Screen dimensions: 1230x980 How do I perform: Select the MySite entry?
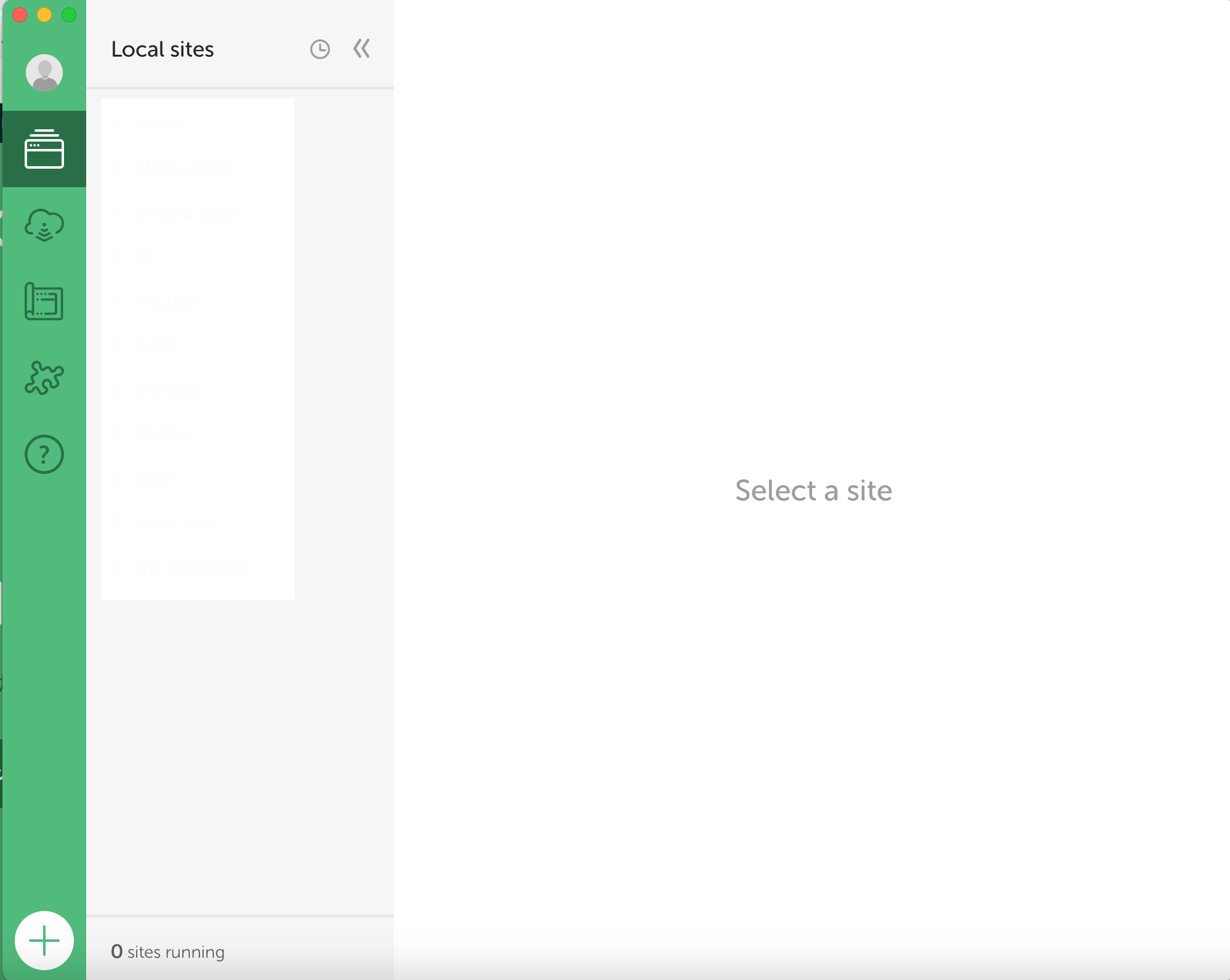coord(161,434)
